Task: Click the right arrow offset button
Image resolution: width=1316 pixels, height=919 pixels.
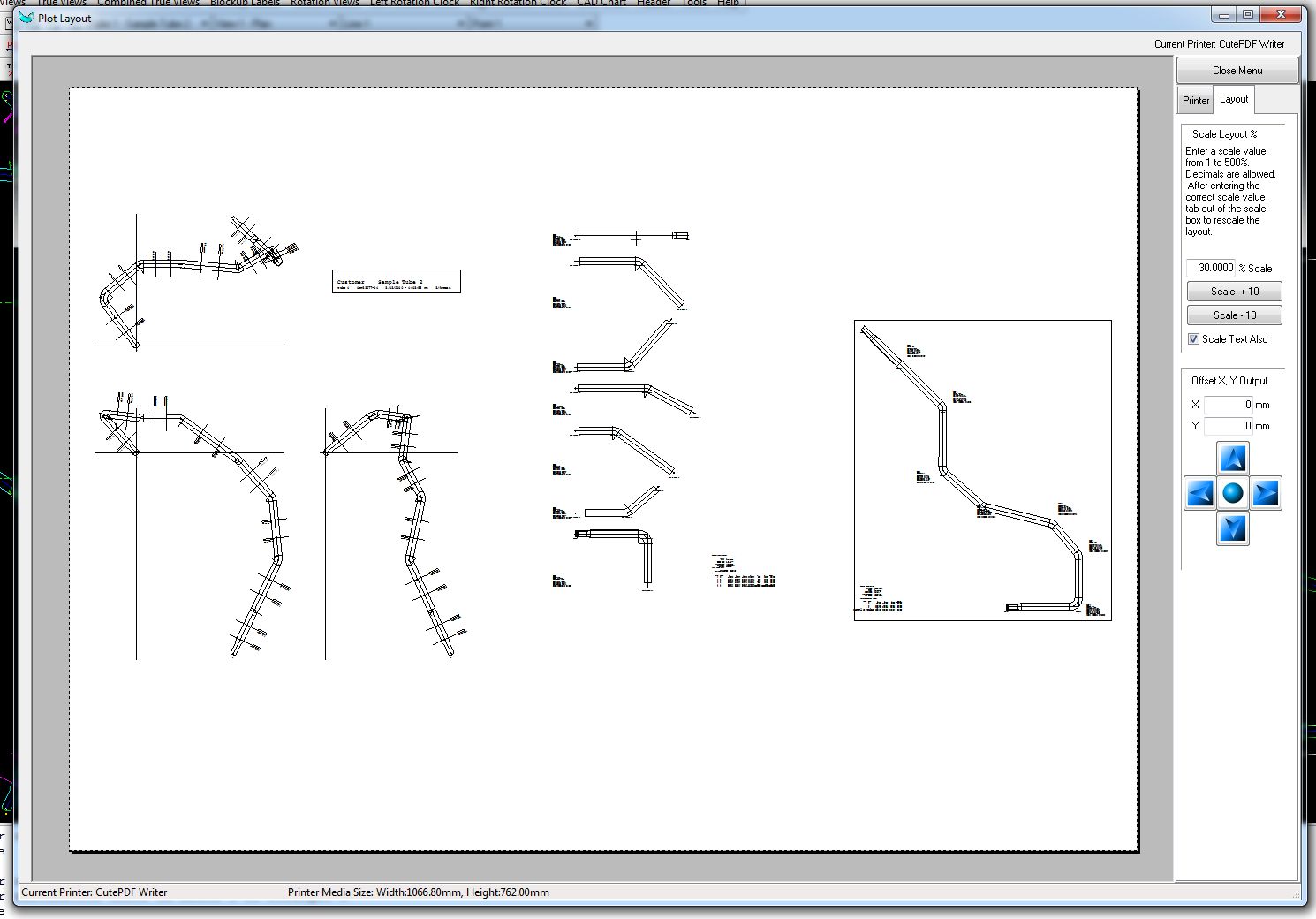Action: (1266, 493)
